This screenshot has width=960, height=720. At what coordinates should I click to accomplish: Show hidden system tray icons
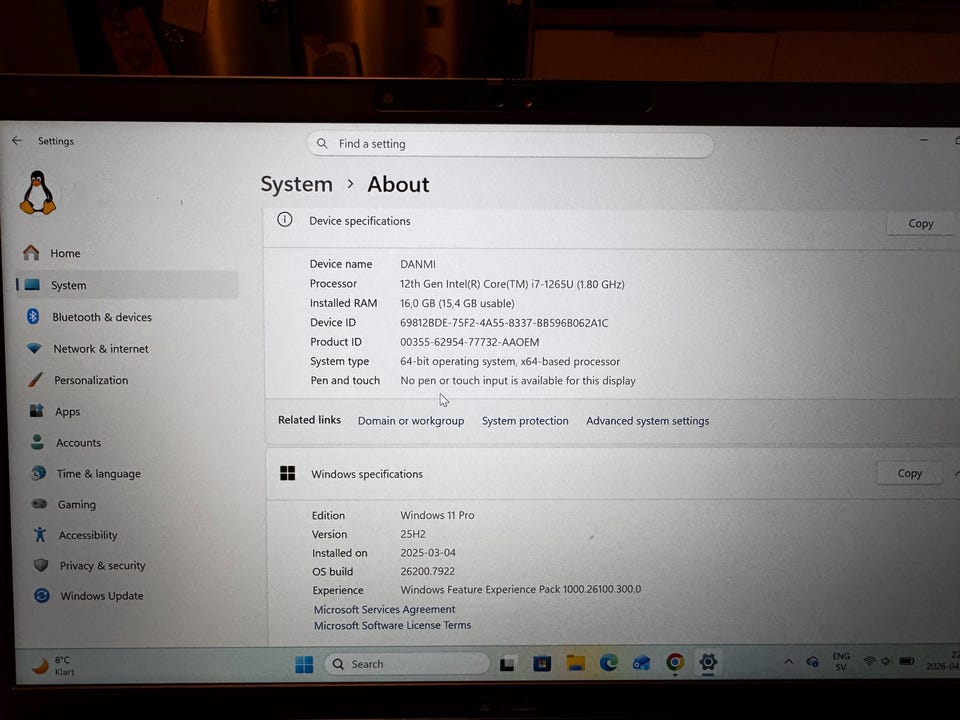coord(789,661)
